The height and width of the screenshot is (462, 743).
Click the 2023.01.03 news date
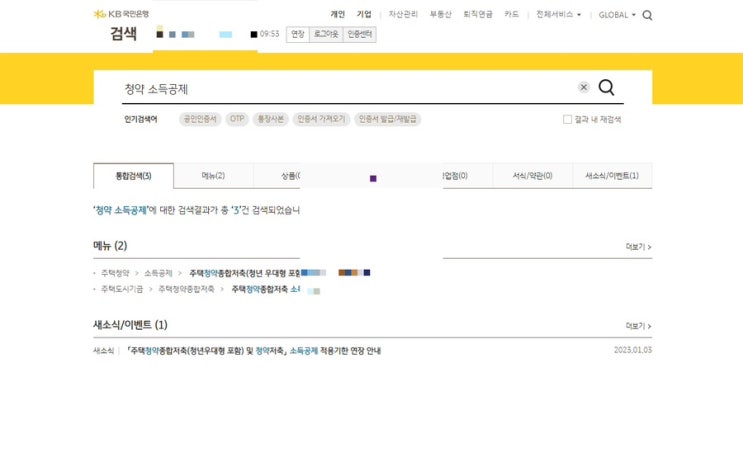633,350
